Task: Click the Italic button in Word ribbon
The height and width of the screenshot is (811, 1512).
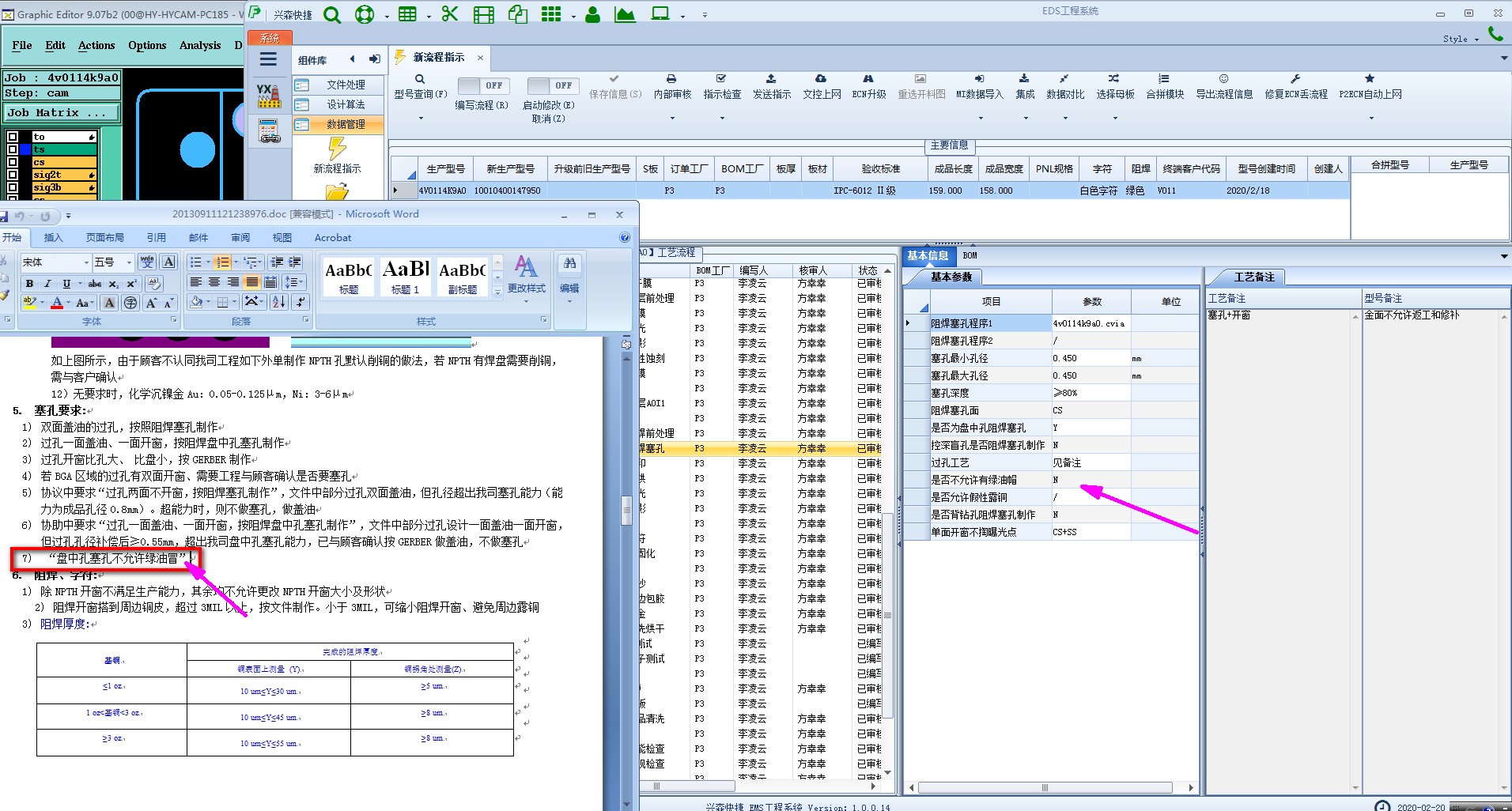Action: click(x=47, y=284)
